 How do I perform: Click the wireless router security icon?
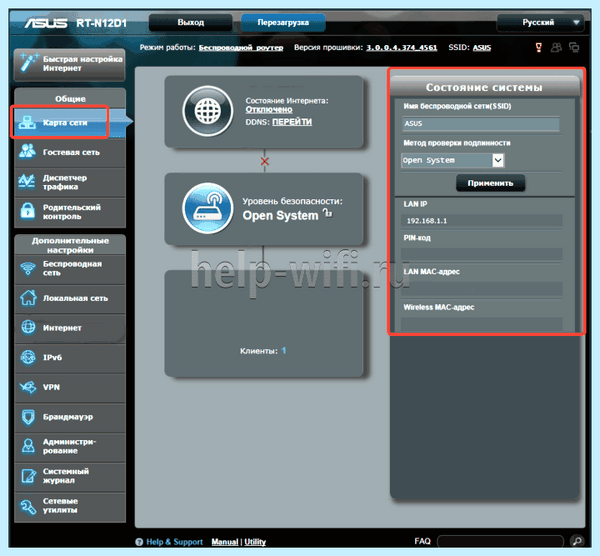207,208
